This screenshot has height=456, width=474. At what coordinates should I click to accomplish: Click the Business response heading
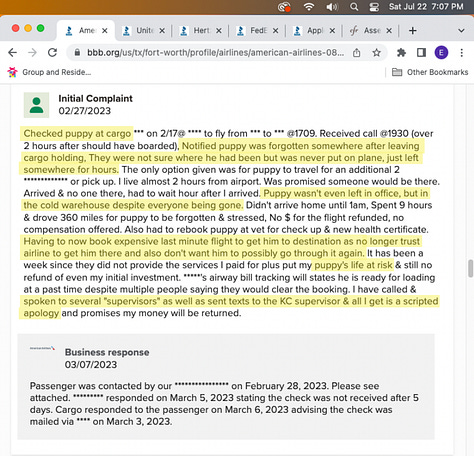tap(107, 352)
